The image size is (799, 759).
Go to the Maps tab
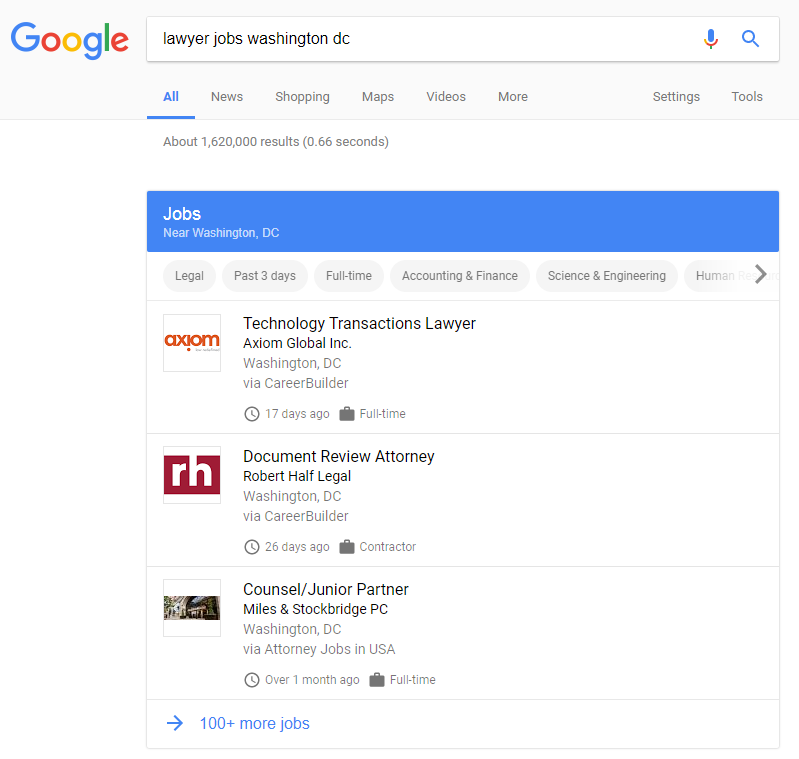pos(378,97)
